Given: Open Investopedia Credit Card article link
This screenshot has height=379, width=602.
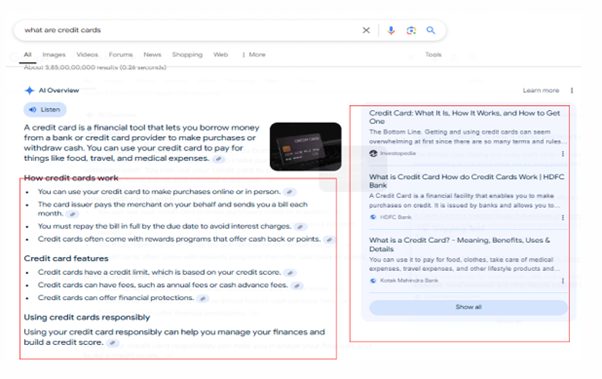Looking at the screenshot, I should click(464, 117).
